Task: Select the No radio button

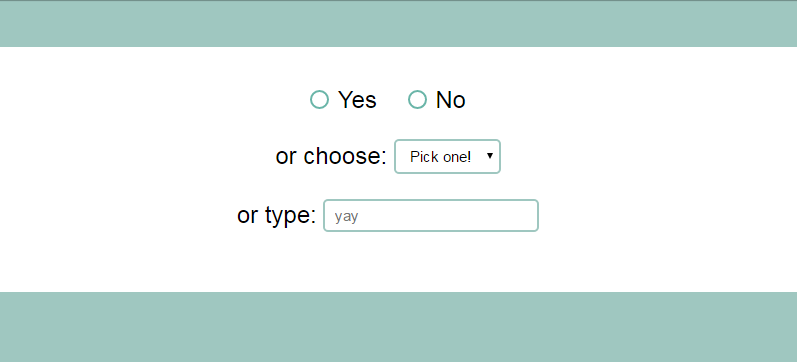Action: coord(417,100)
